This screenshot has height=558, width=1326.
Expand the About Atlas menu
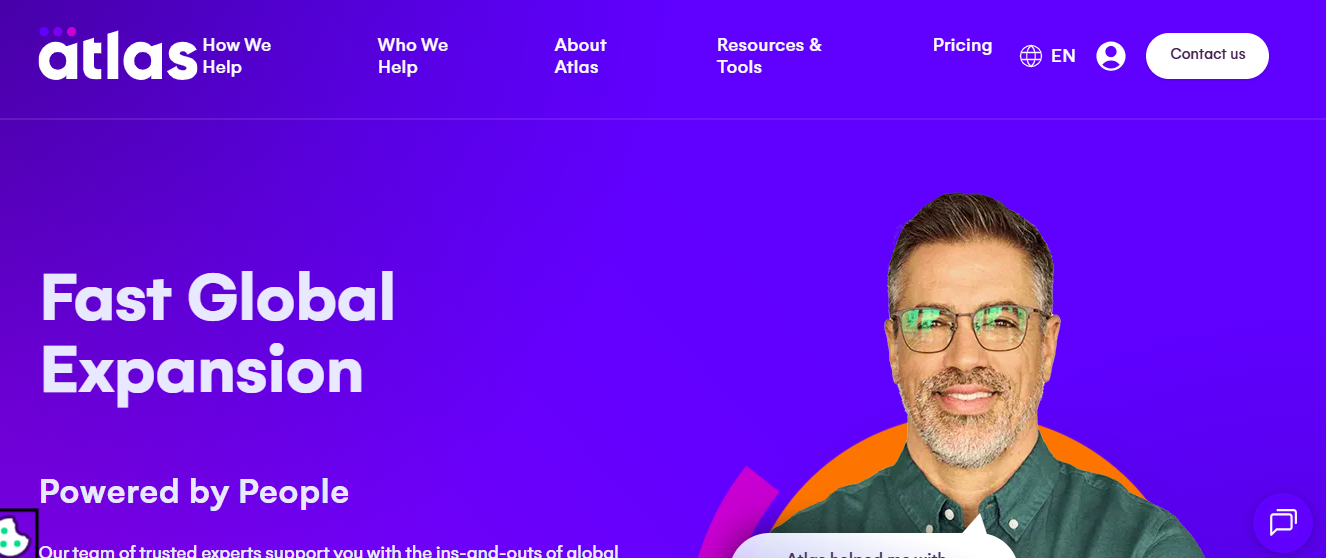click(x=581, y=56)
